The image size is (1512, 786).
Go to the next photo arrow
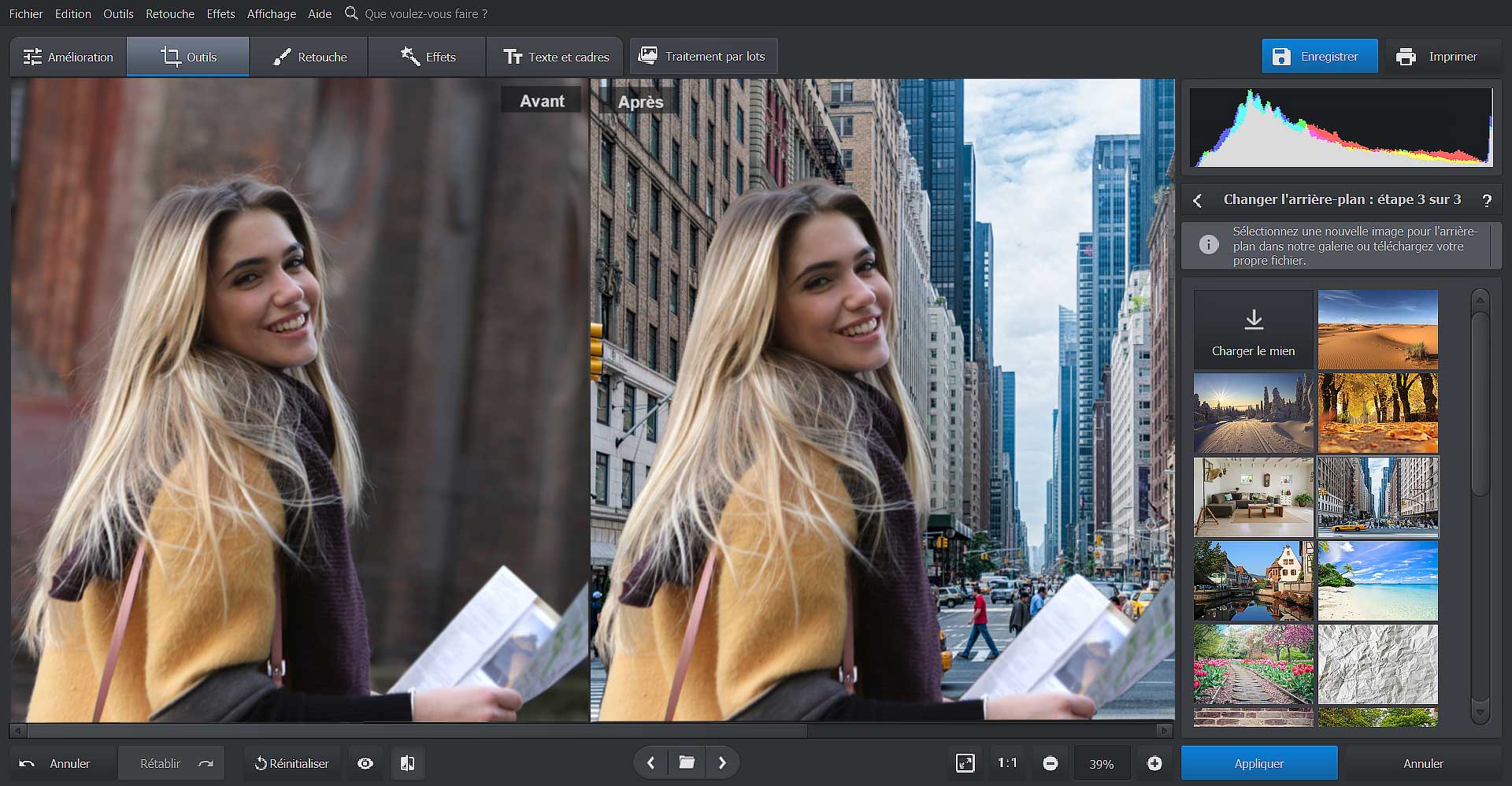coord(722,762)
